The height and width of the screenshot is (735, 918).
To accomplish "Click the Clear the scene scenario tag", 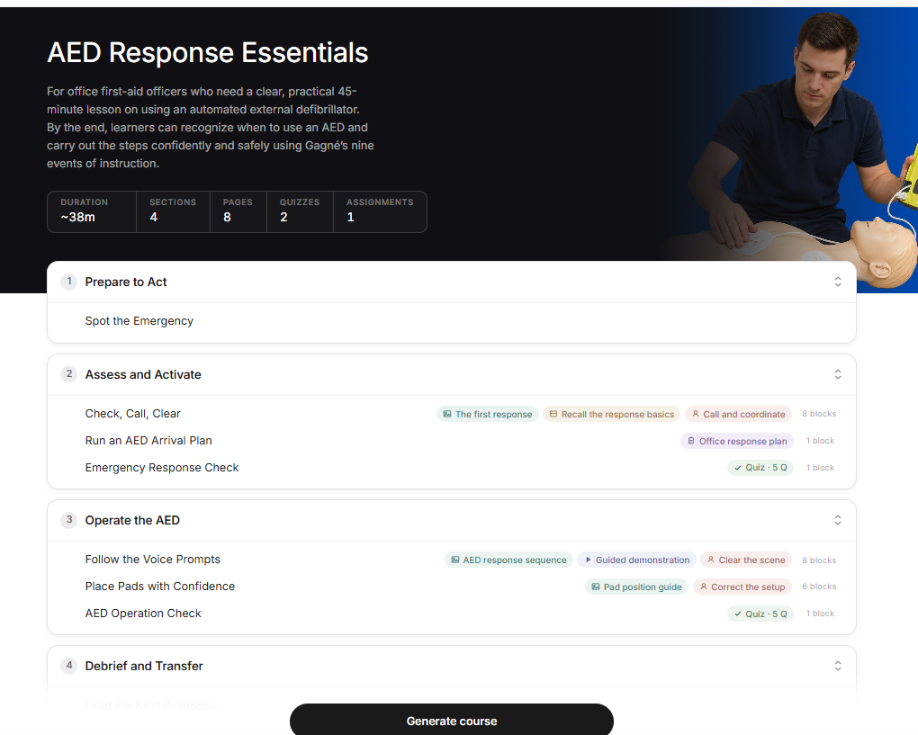I will [746, 560].
